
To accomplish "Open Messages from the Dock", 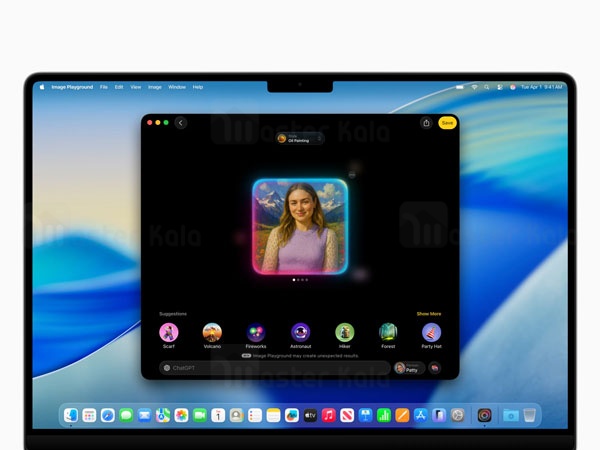I will point(126,415).
